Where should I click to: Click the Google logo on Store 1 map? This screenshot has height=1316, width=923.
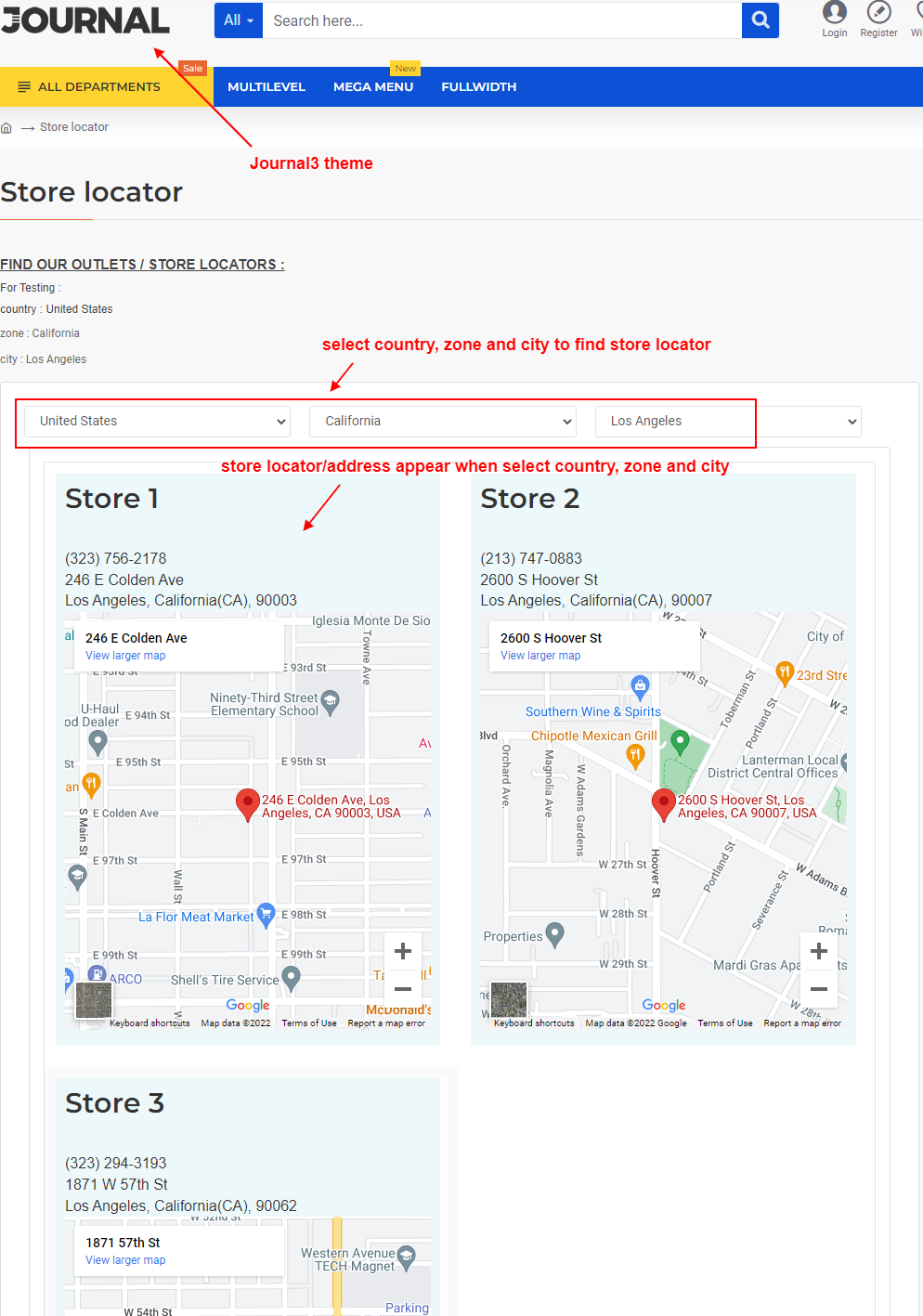(x=247, y=1006)
